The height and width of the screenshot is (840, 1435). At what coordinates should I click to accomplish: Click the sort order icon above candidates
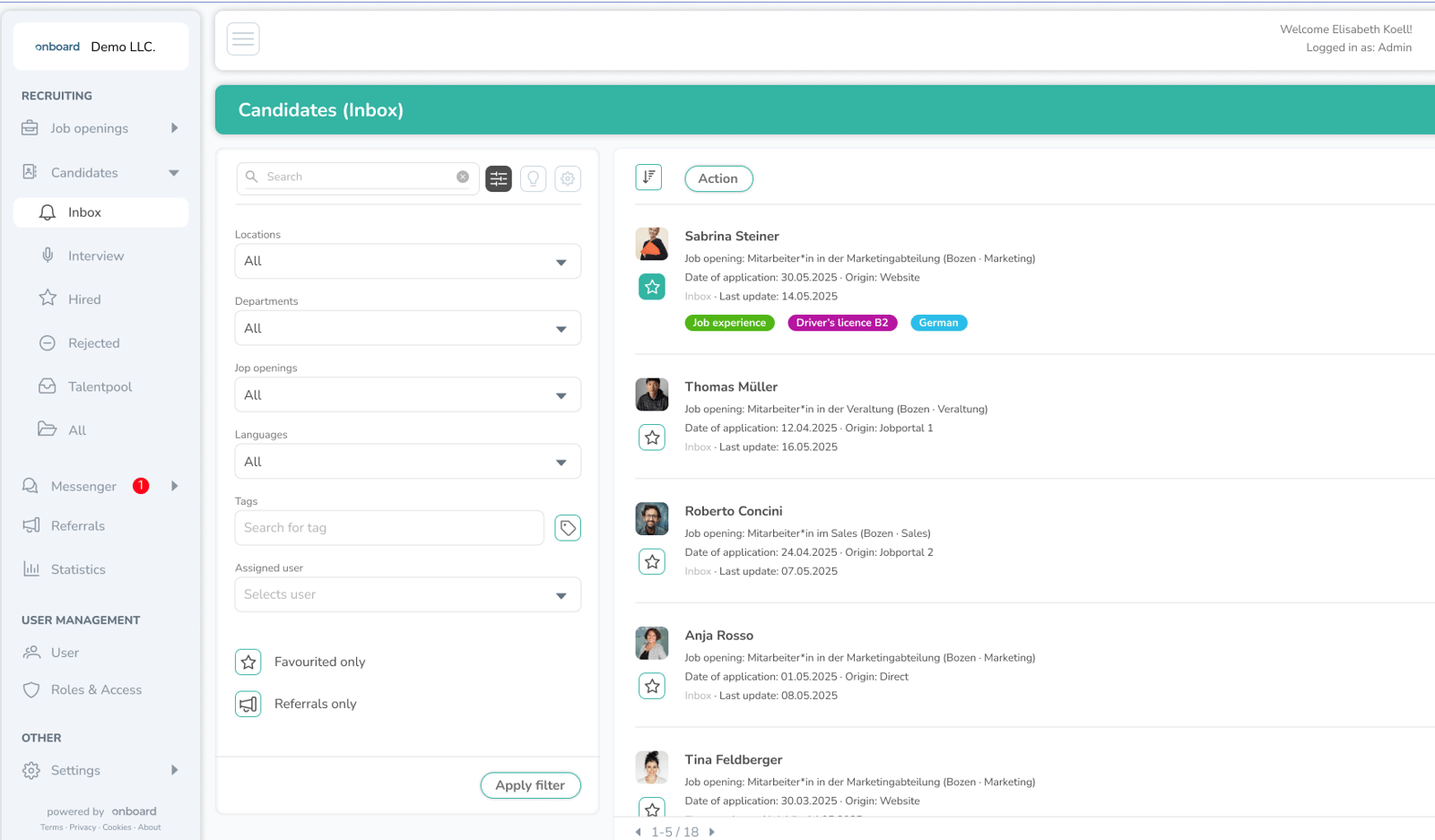[x=648, y=178]
